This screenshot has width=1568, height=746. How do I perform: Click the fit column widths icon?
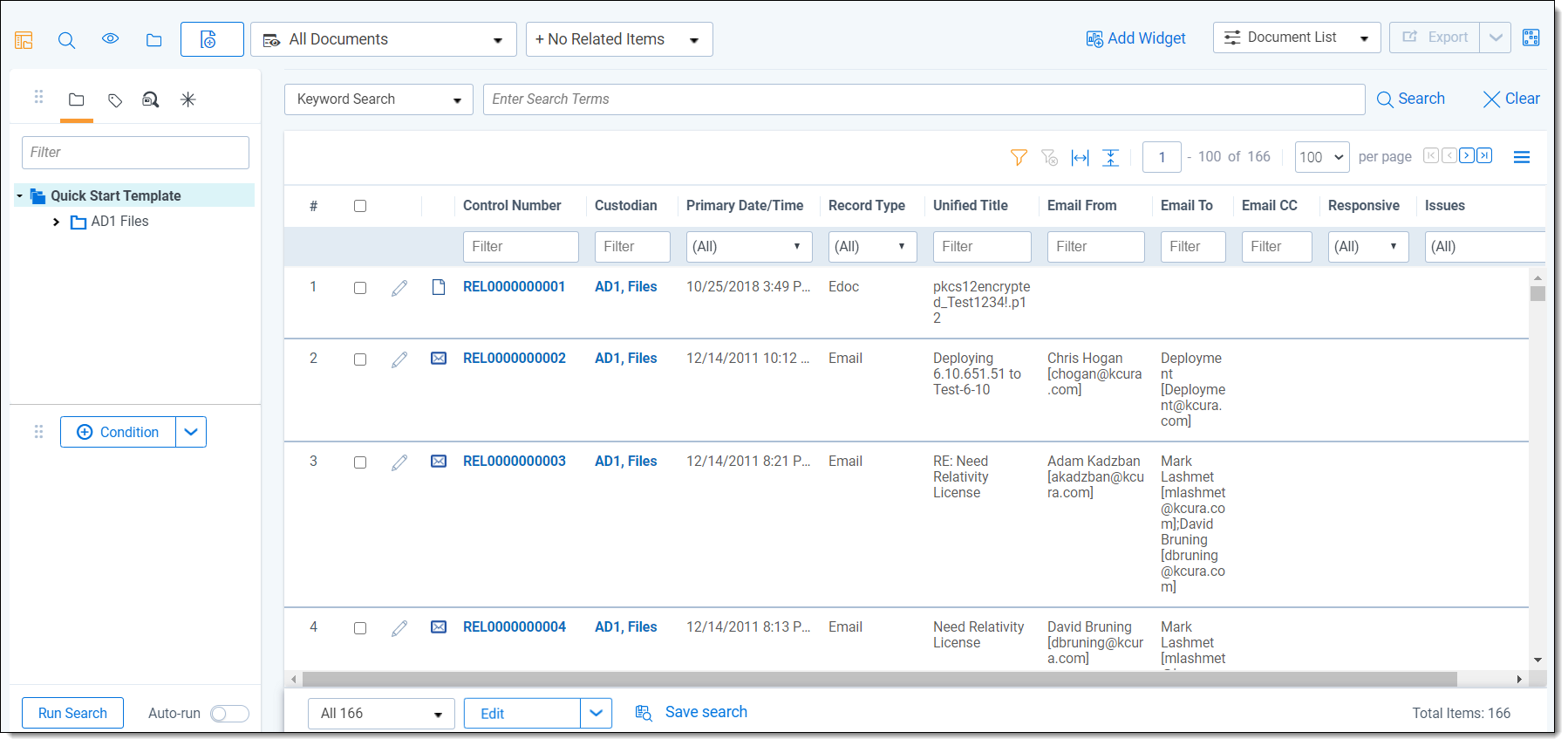click(1080, 157)
